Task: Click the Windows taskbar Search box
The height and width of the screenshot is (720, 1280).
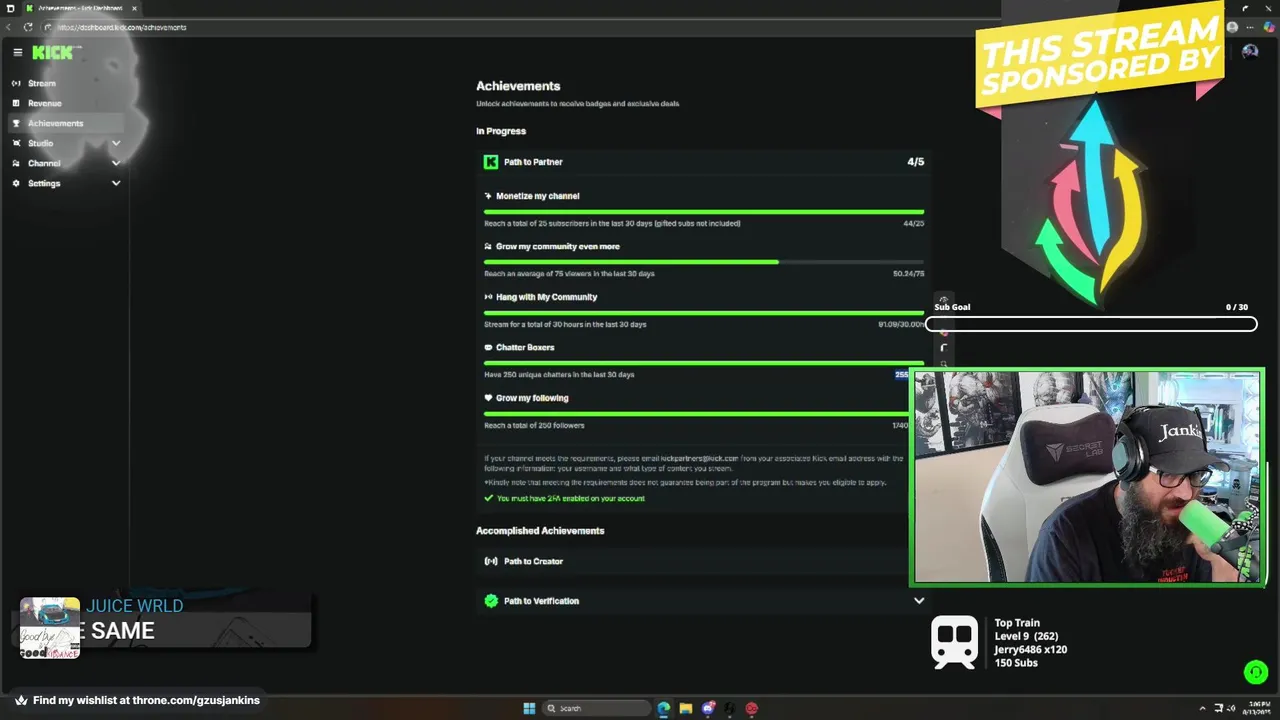Action: 596,708
